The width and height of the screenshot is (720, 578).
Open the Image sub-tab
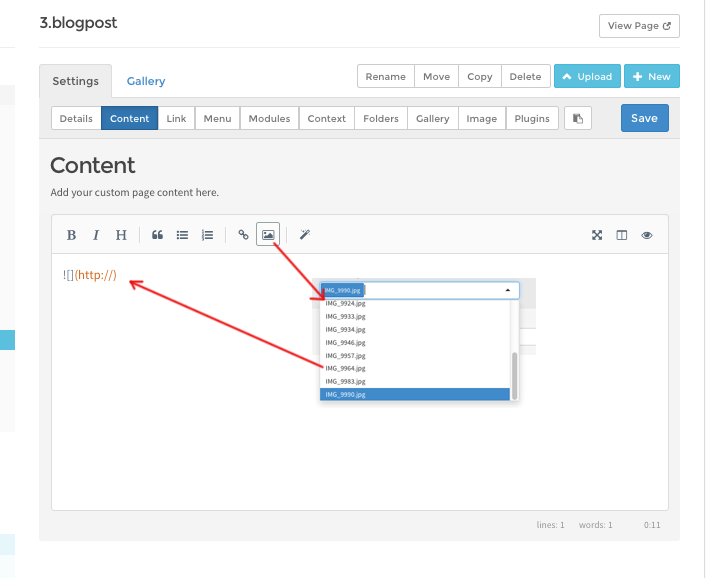click(482, 118)
